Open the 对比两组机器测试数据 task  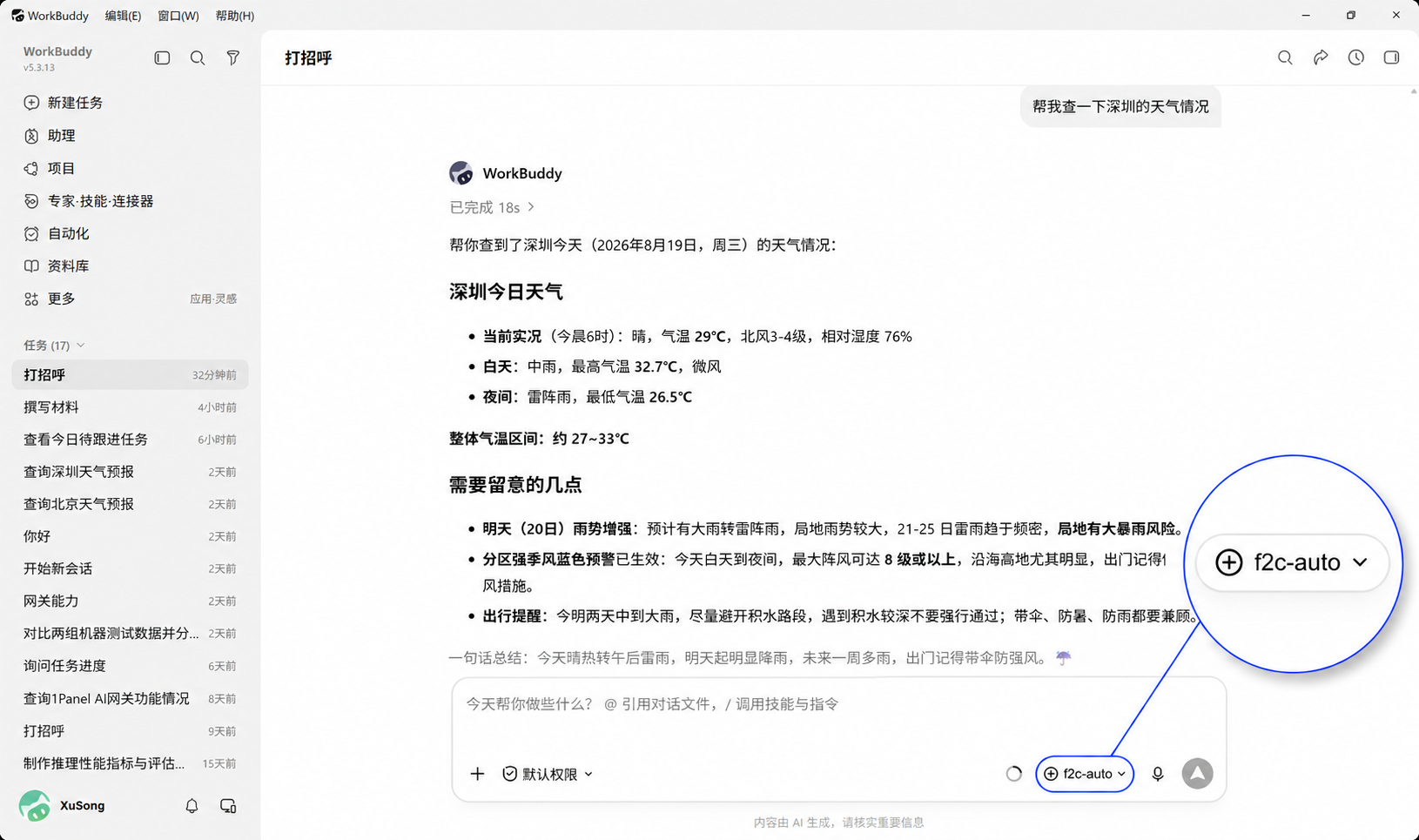[x=131, y=634]
